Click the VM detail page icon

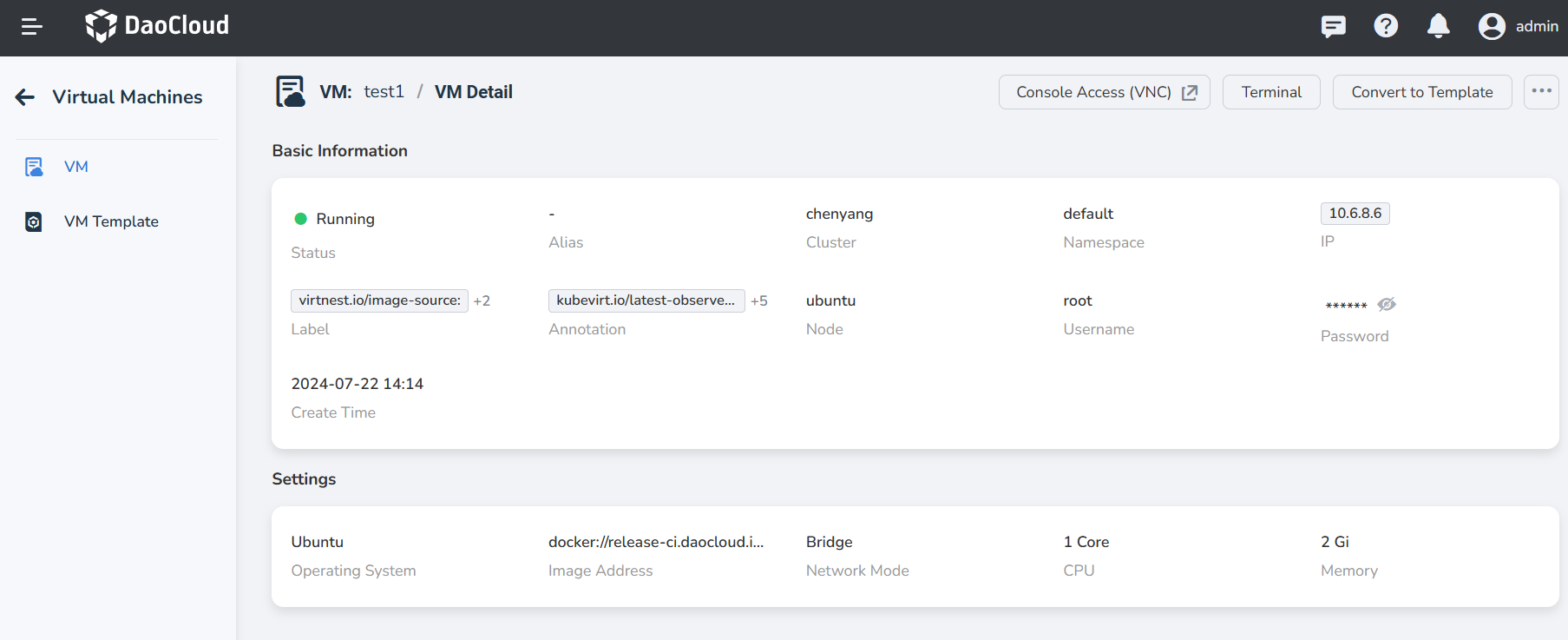tap(290, 92)
